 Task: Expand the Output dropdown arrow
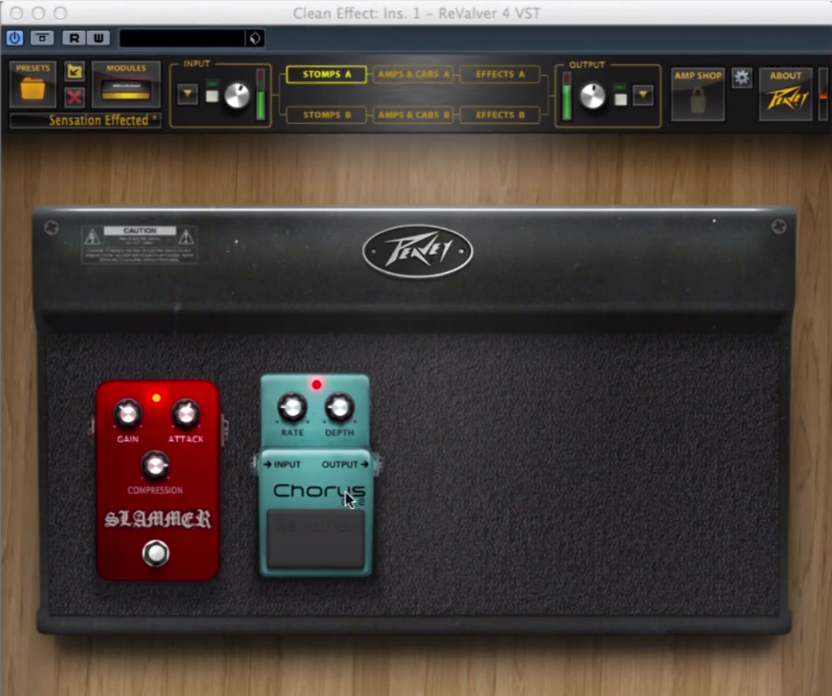pos(643,95)
